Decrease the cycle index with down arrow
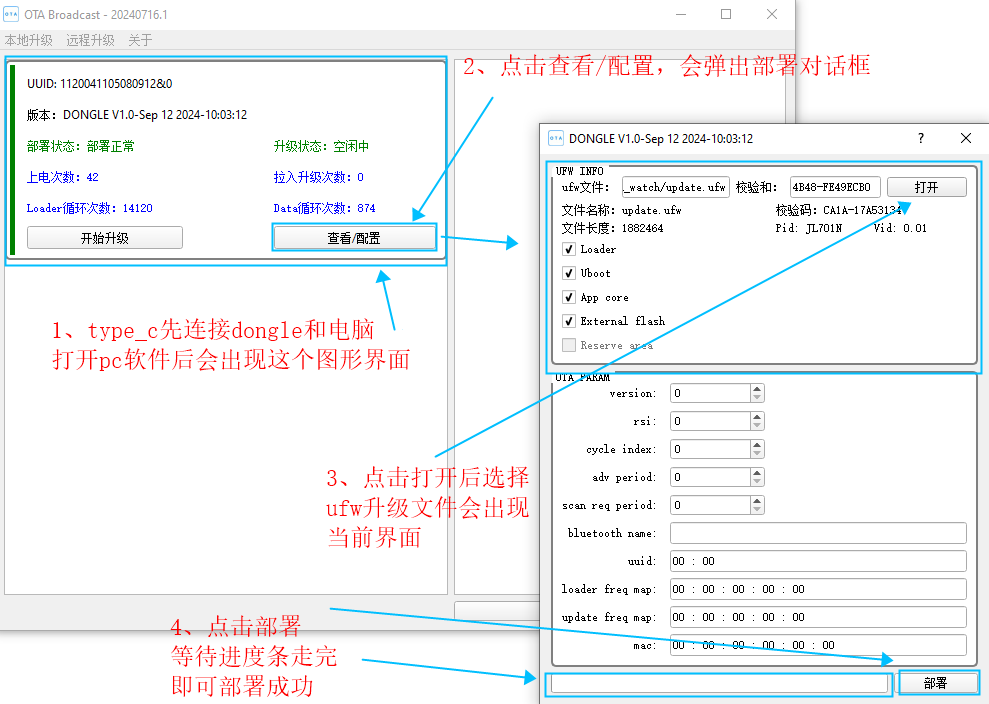Image resolution: width=989 pixels, height=704 pixels. pyautogui.click(x=758, y=454)
